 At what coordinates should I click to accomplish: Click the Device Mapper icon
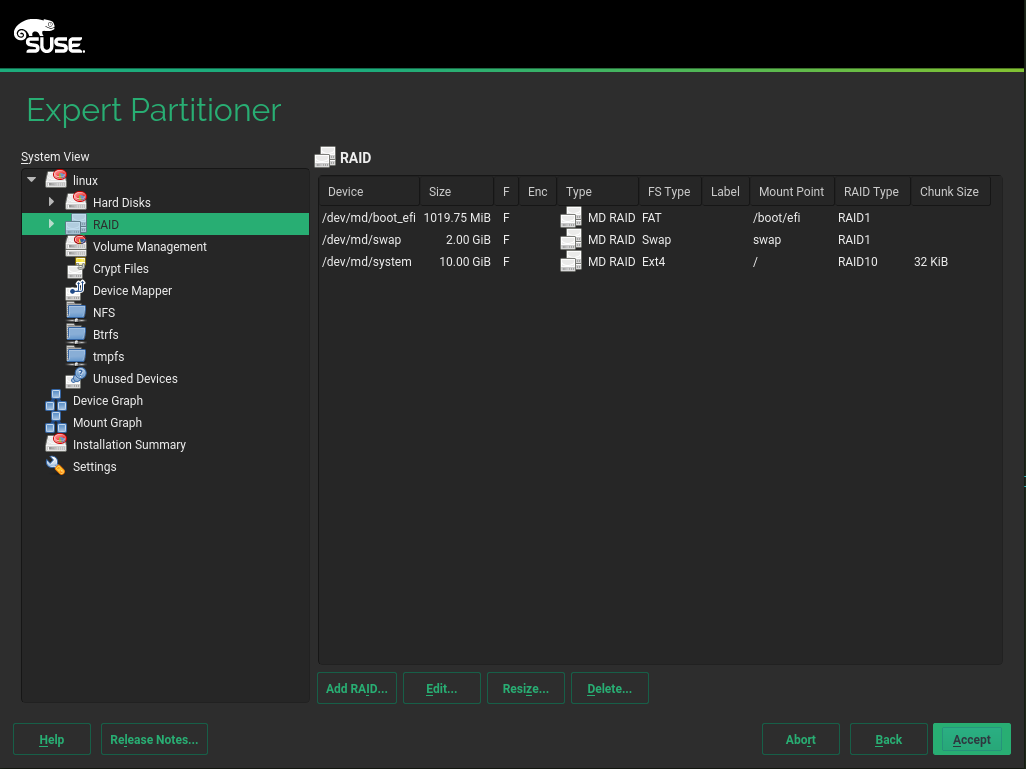(77, 290)
